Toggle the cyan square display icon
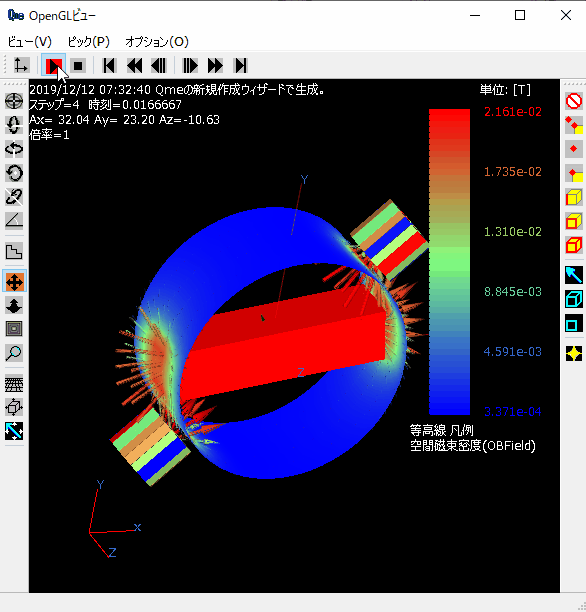 (574, 324)
